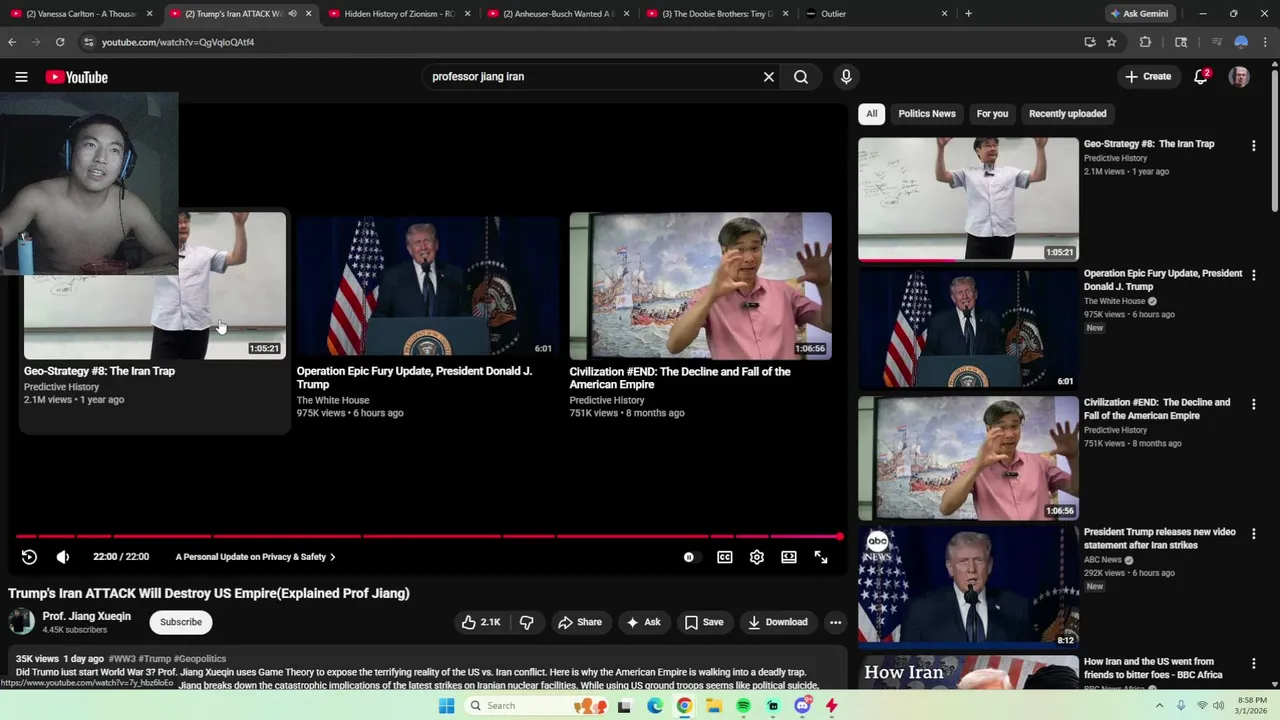Switch to the 'Outlier' browser tab
The image size is (1280, 720).
(876, 14)
